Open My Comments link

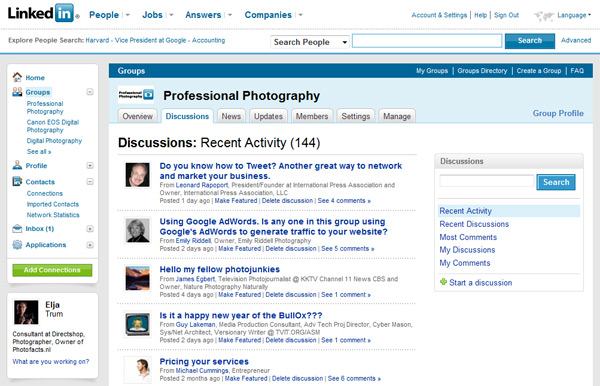465,263
